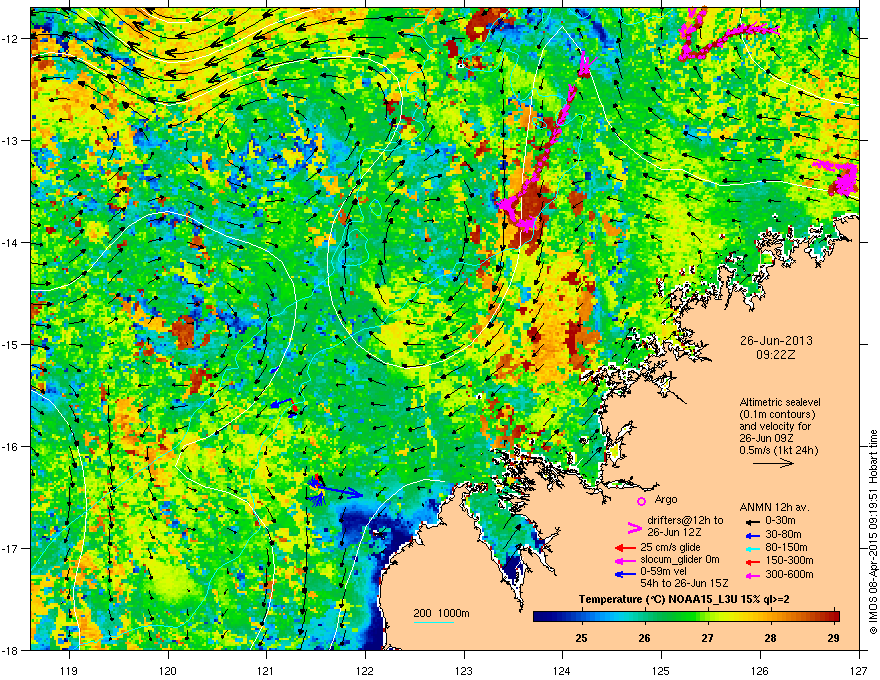The width and height of the screenshot is (880, 680).
Task: Click the dark blue end of the temperature colorbar
Action: point(539,617)
